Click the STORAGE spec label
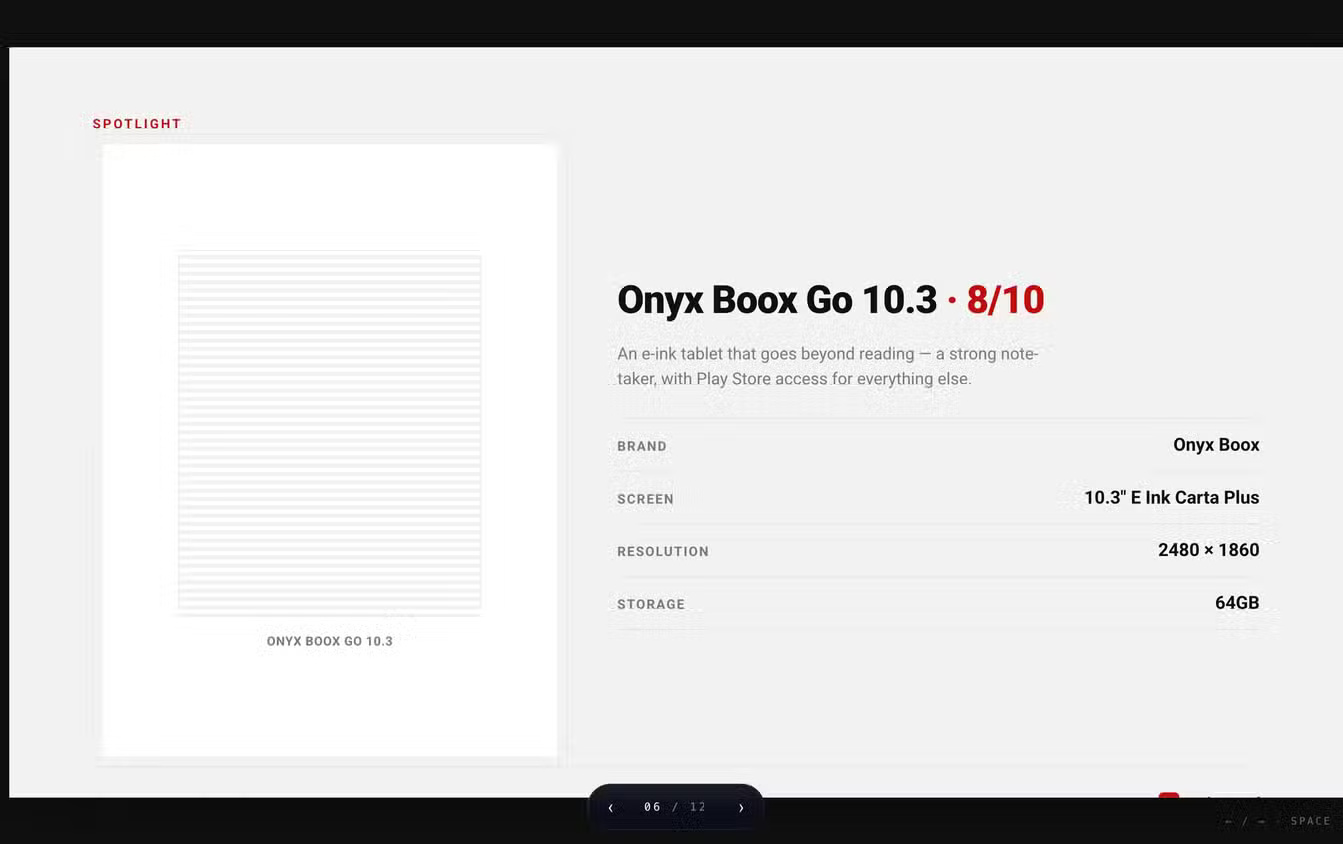This screenshot has height=844, width=1343. [x=651, y=604]
